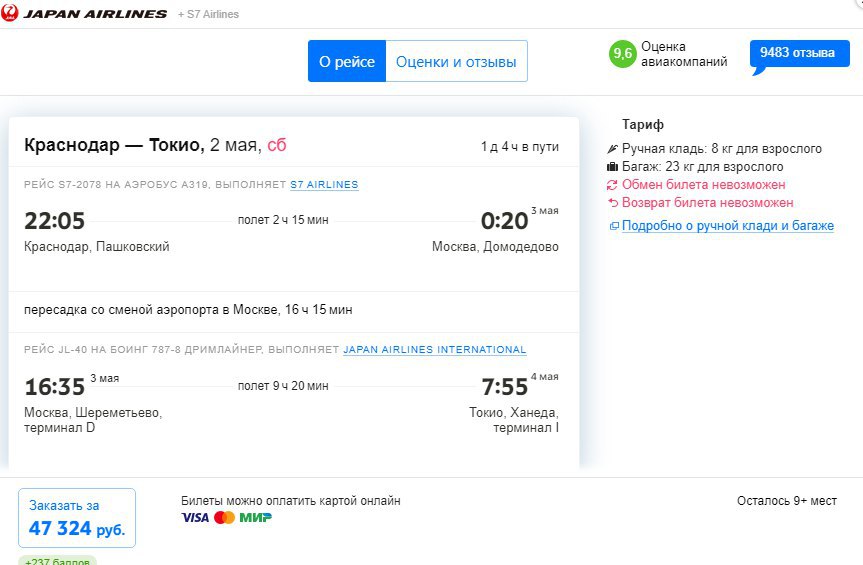Click the РЕЙС JL-40 flight info line
The width and height of the screenshot is (863, 565).
[x=275, y=350]
